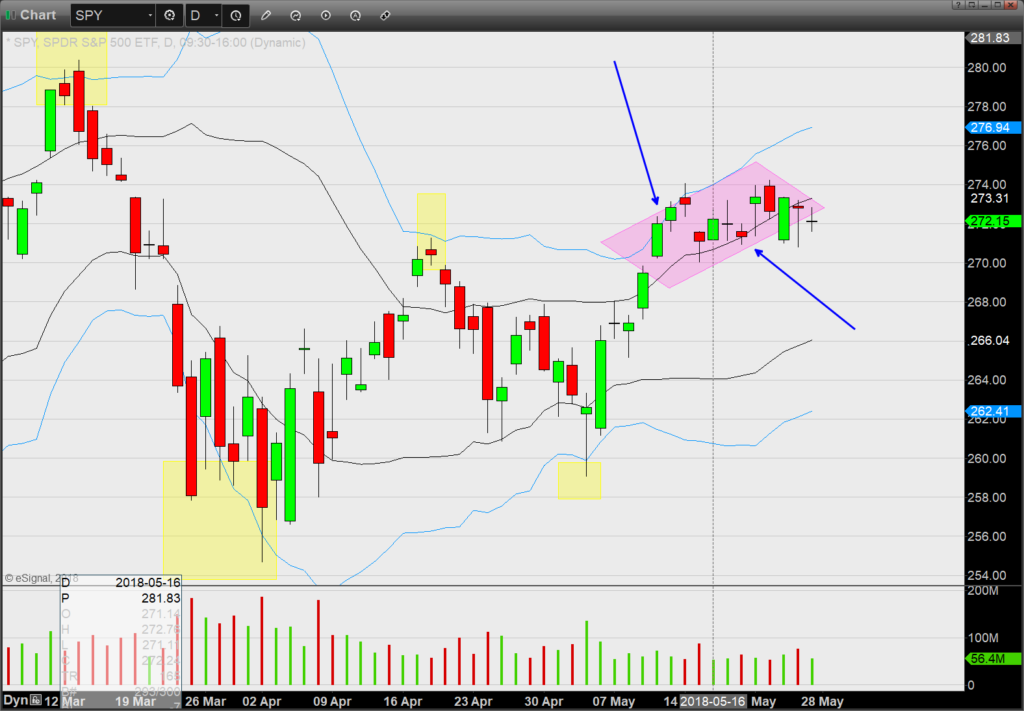Click the link windows chain icon
Screen dimensions: 1024x711
click(x=385, y=15)
